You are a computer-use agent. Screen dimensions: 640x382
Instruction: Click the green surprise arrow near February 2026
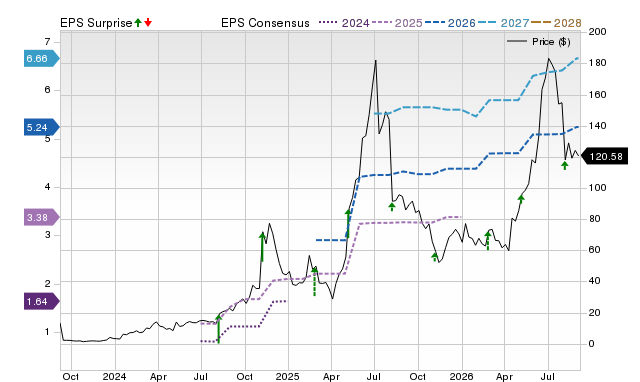pos(488,240)
